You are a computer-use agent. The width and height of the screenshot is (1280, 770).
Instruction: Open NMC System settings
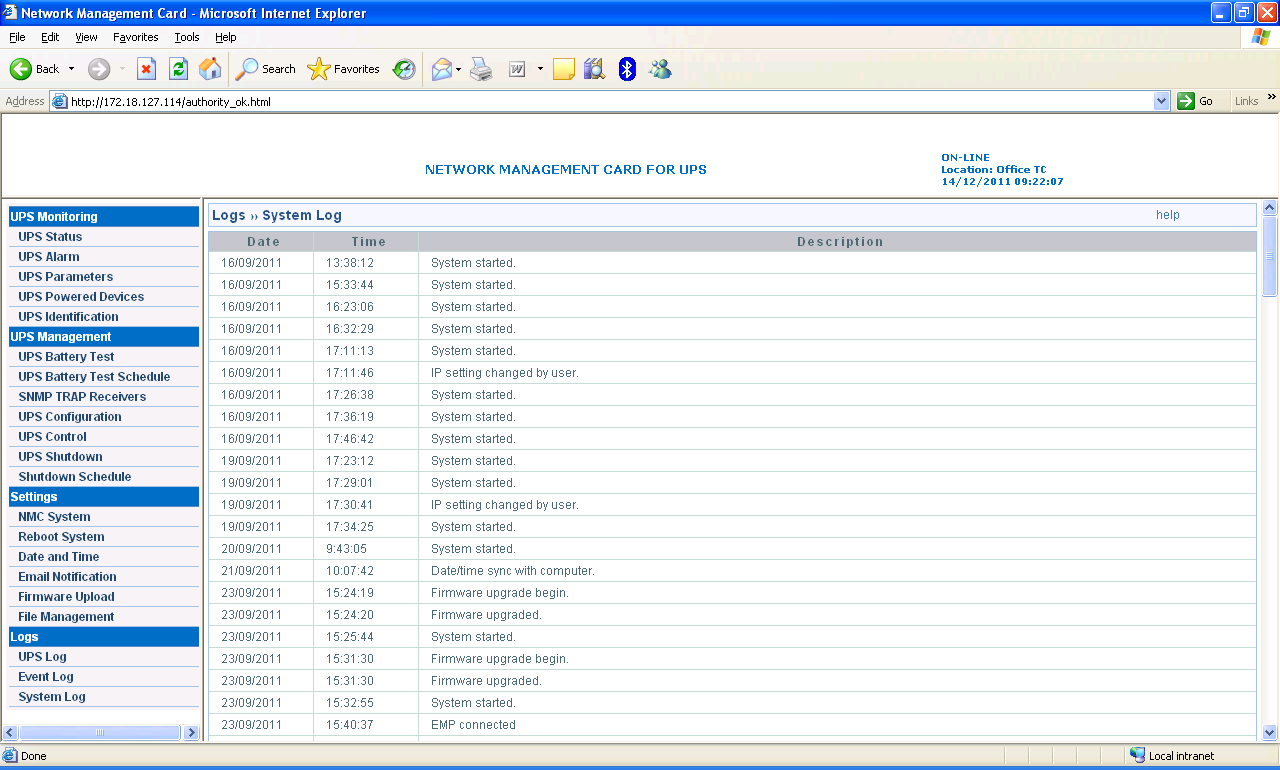click(x=54, y=517)
